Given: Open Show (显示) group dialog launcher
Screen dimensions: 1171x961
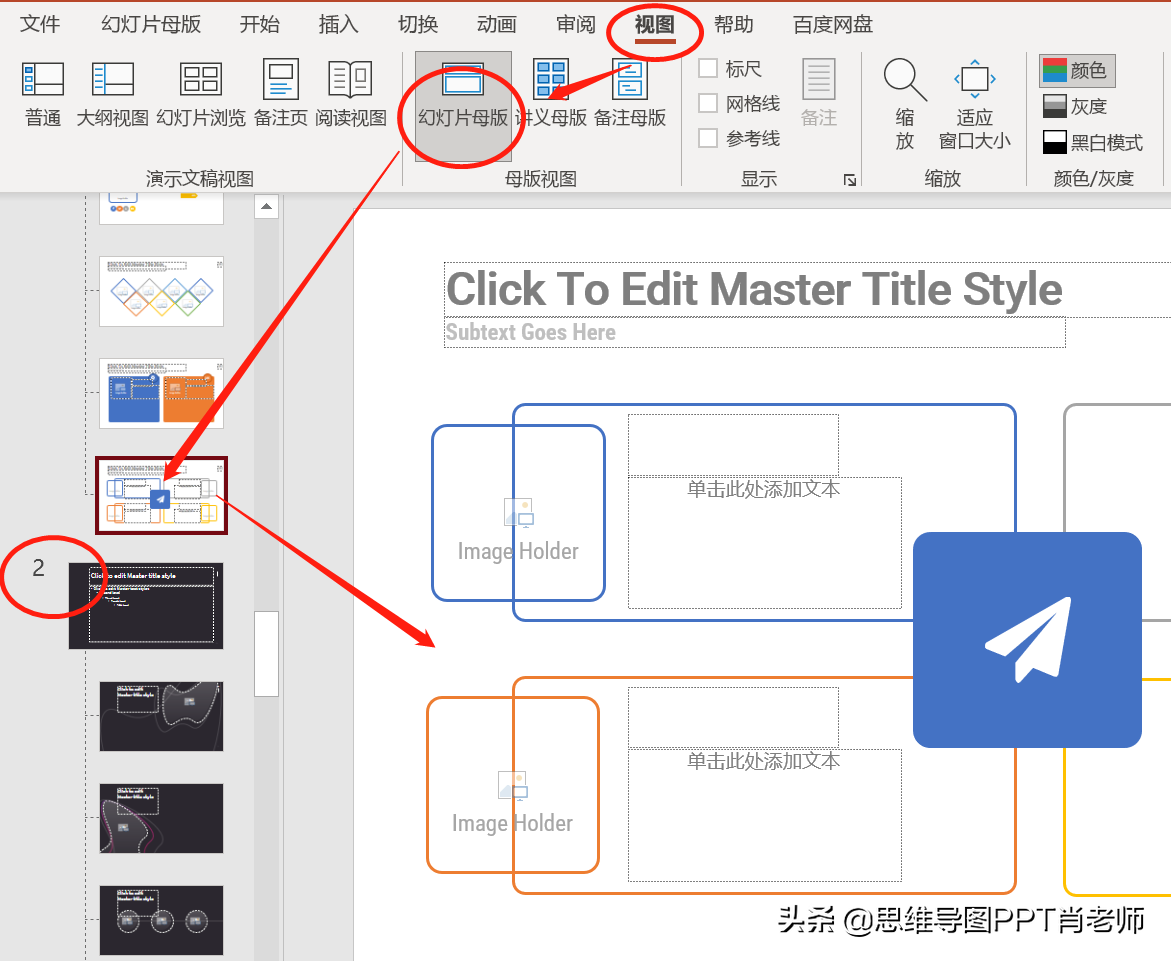Looking at the screenshot, I should 850,179.
